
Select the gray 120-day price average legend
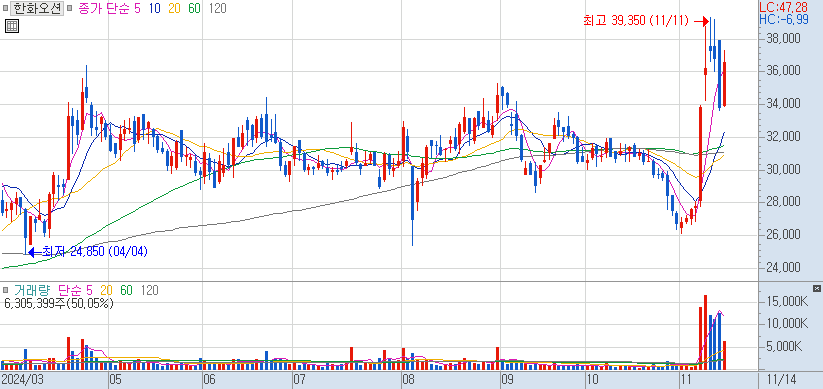[x=217, y=8]
